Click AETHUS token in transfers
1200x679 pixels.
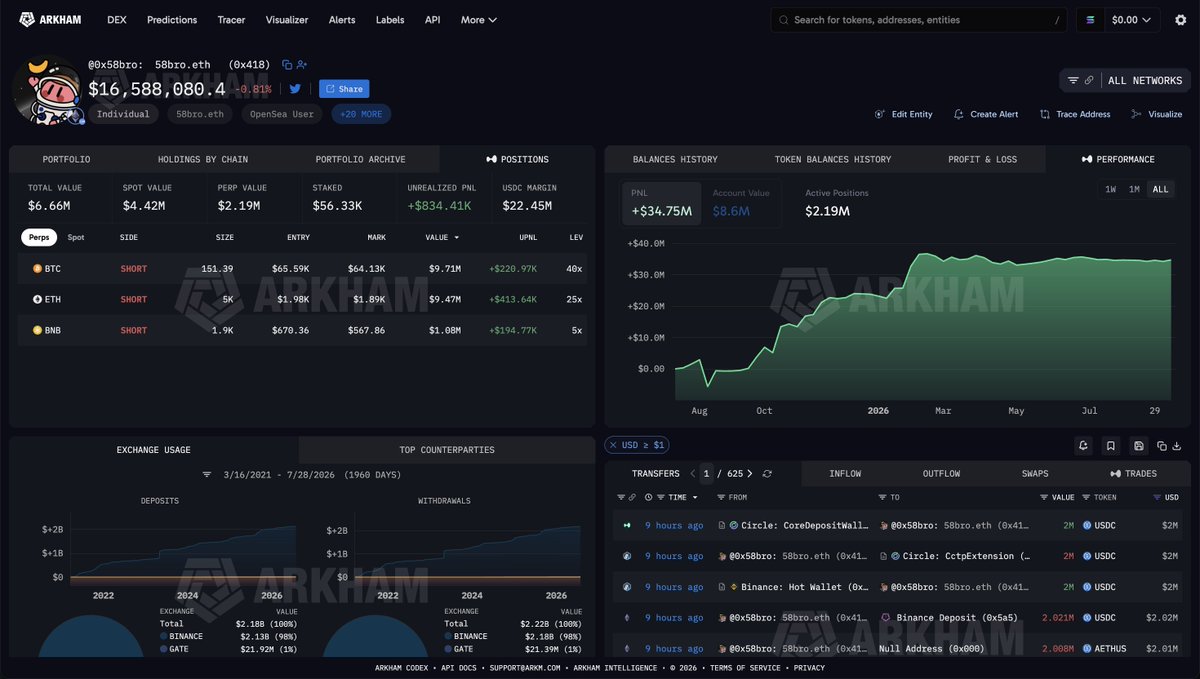(x=1110, y=648)
